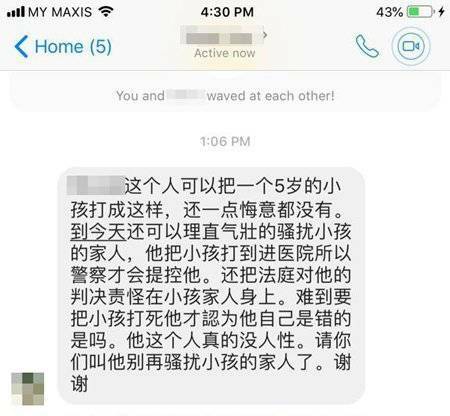Screen dimensions: 450x416
Task: Tap the blue back chevron arrow
Action: [x=21, y=46]
